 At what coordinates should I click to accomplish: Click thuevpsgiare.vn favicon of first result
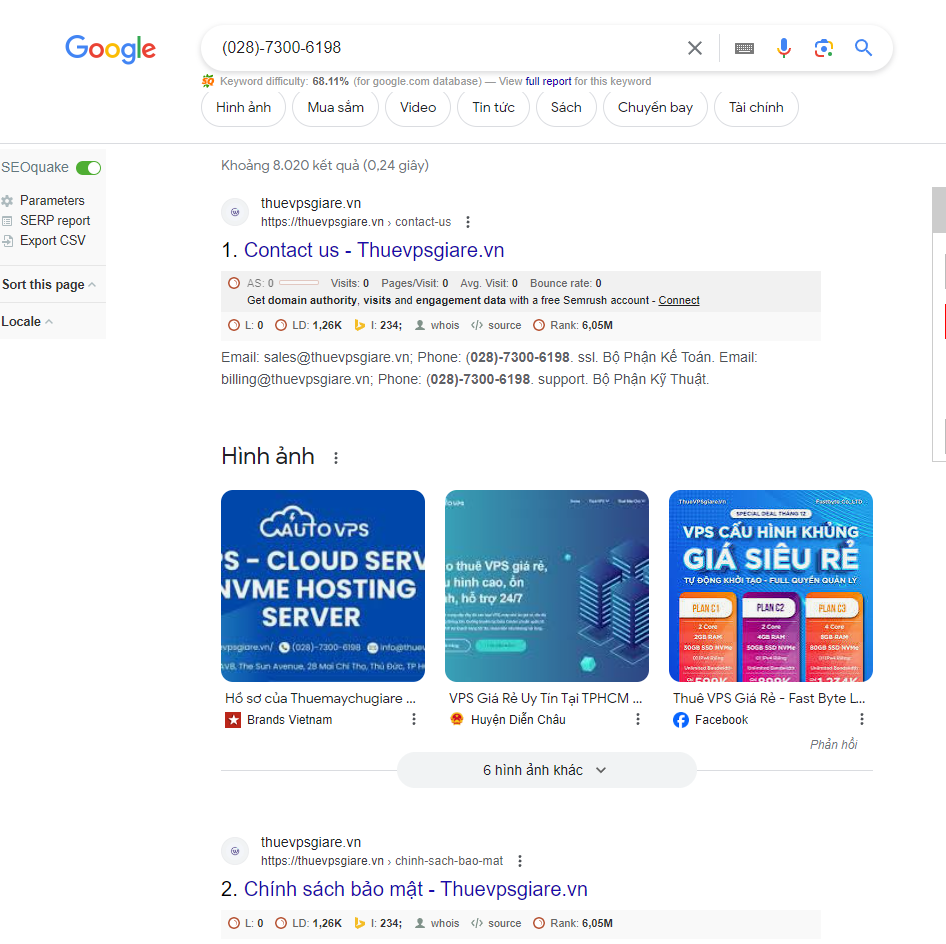coord(235,212)
